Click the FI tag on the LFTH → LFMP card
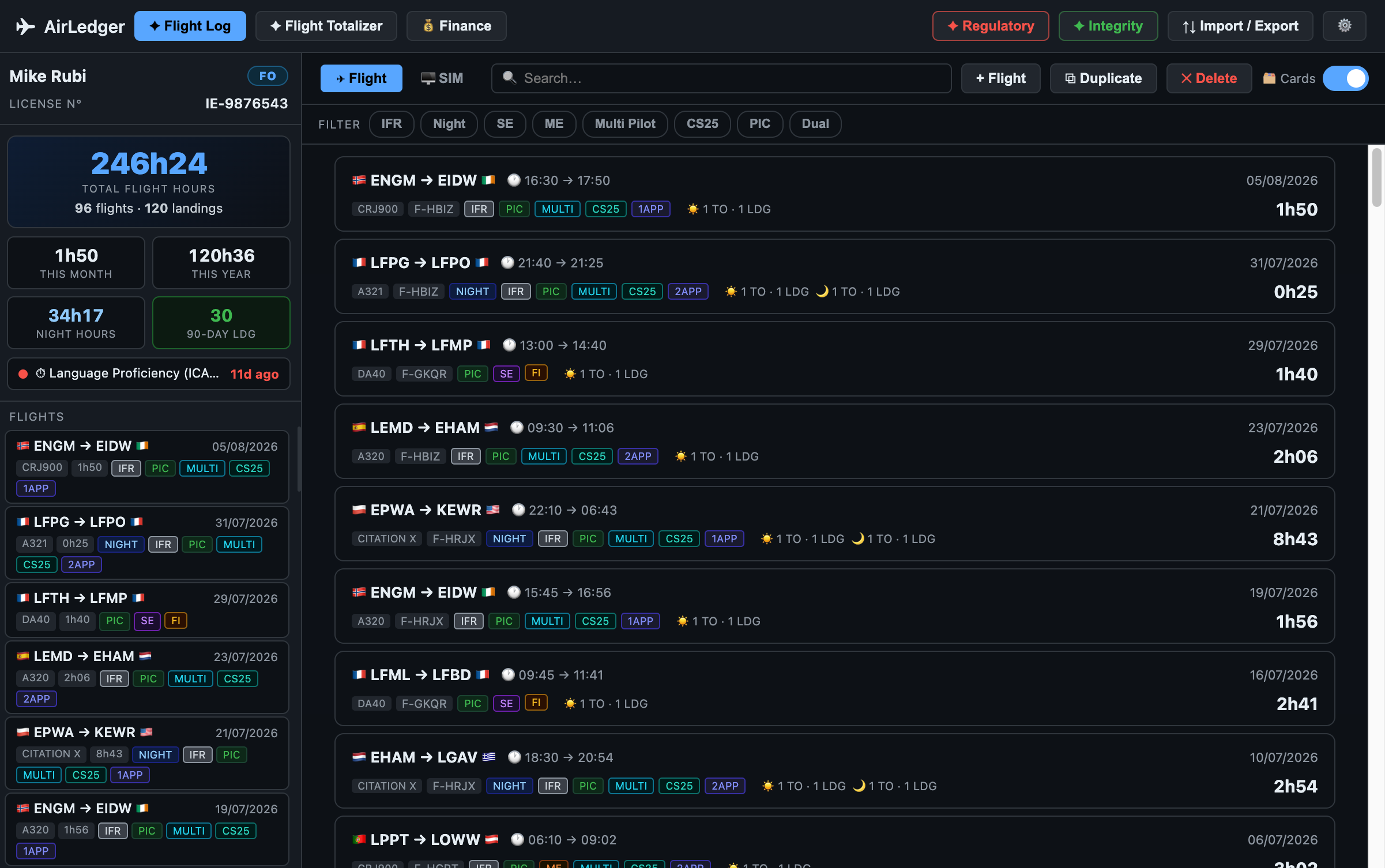1385x868 pixels. 536,373
